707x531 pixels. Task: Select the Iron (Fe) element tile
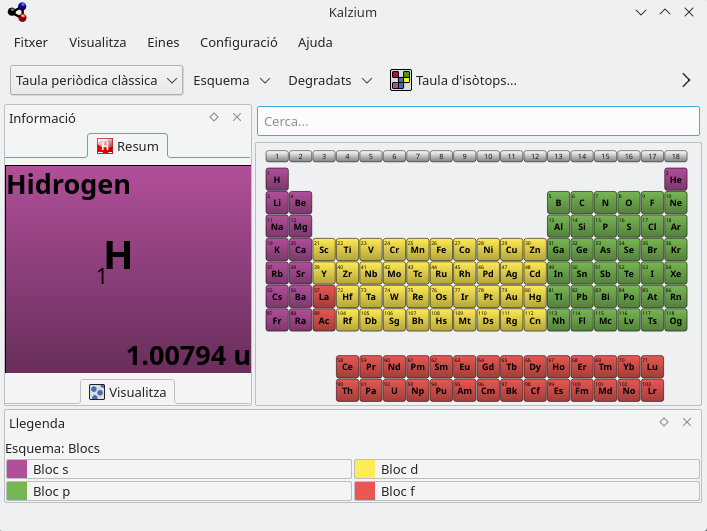[x=441, y=250]
